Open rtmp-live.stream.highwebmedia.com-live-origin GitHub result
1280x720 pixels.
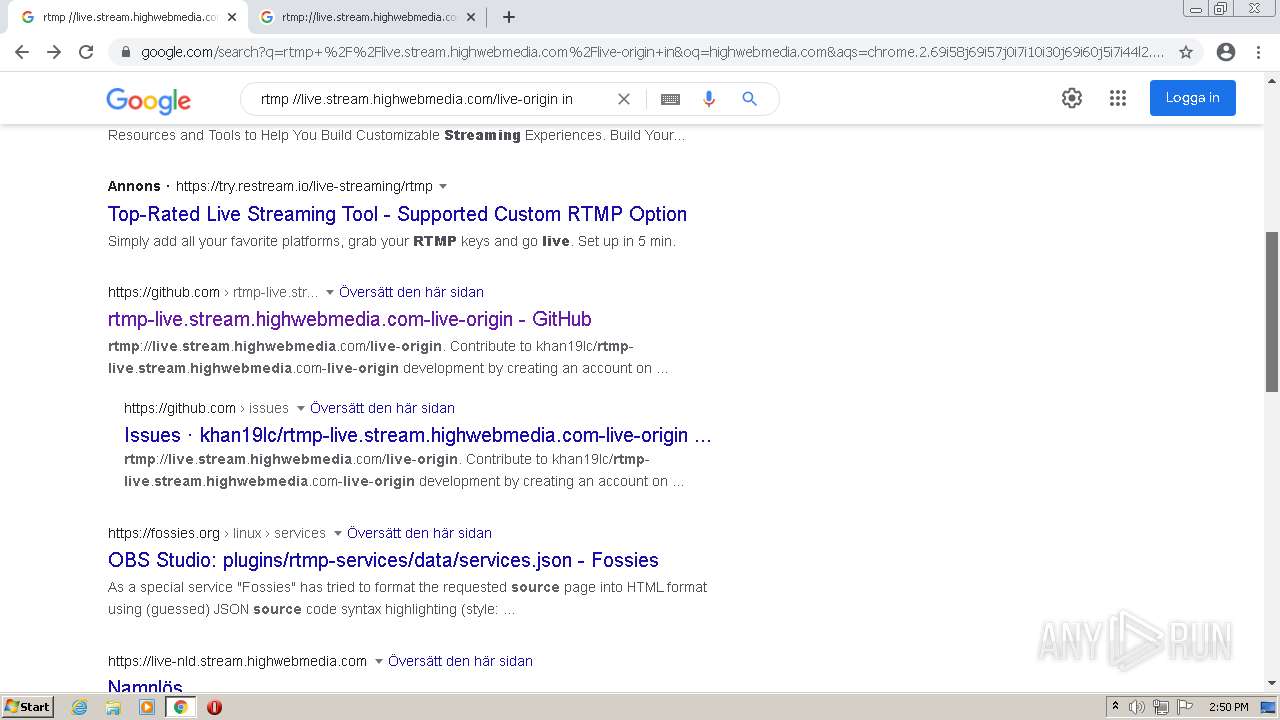pyautogui.click(x=350, y=319)
